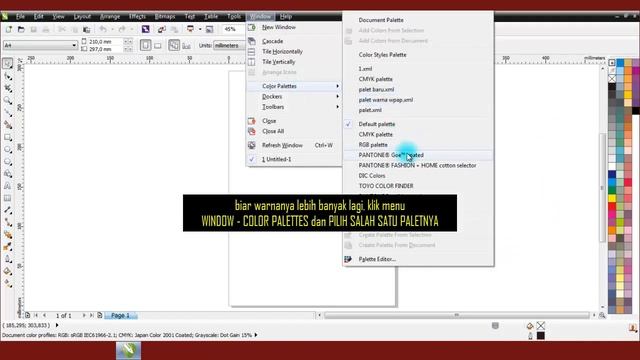640x360 pixels.
Task: Select the Pick tool in toolbox
Action: (x=8, y=64)
